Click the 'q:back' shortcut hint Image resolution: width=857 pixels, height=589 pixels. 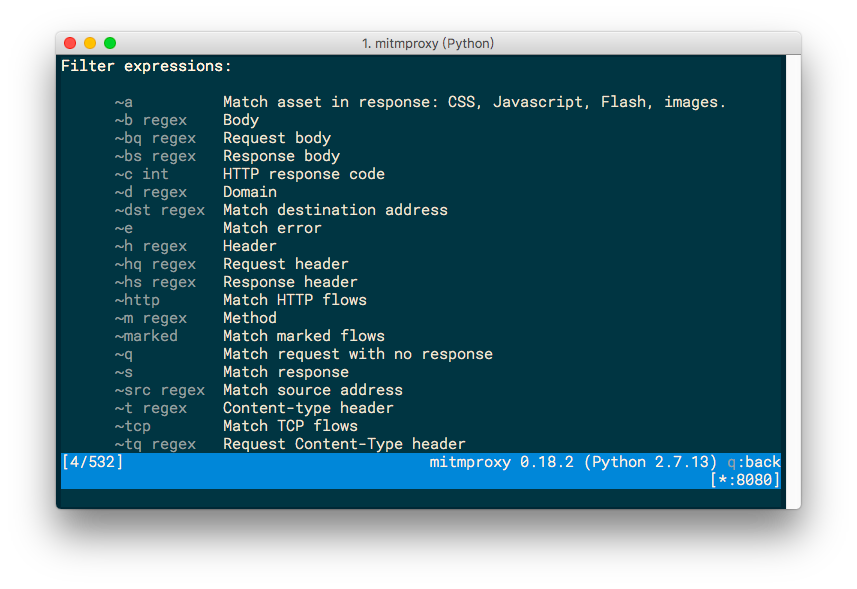(754, 462)
